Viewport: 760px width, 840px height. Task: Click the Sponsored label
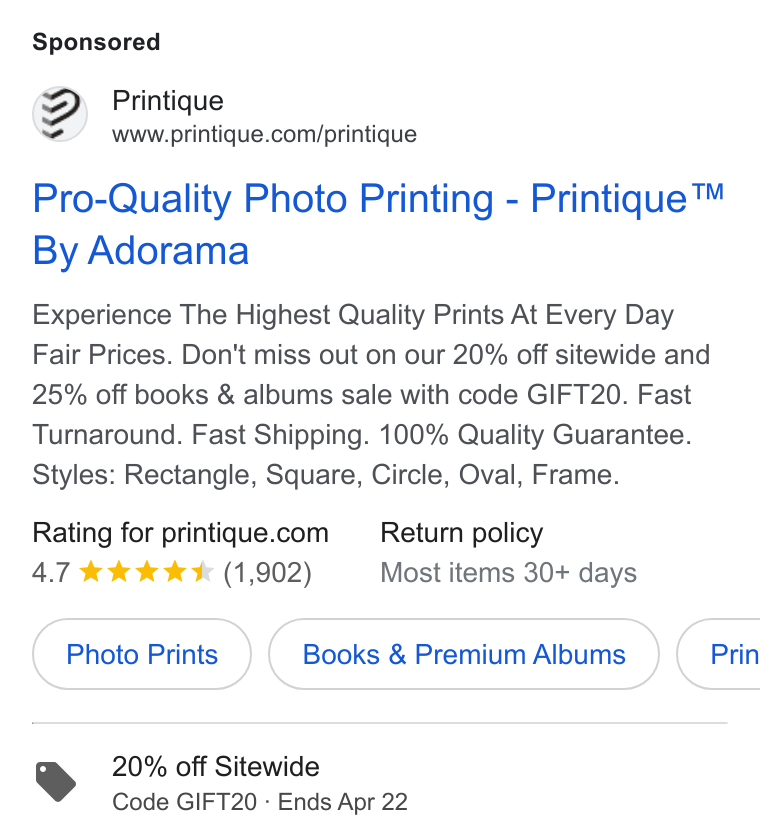[96, 42]
